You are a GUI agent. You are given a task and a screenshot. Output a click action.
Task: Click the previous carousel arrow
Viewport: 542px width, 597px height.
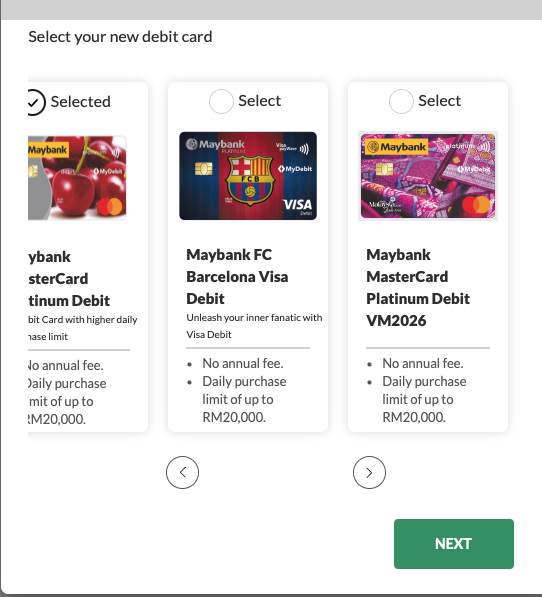click(182, 472)
